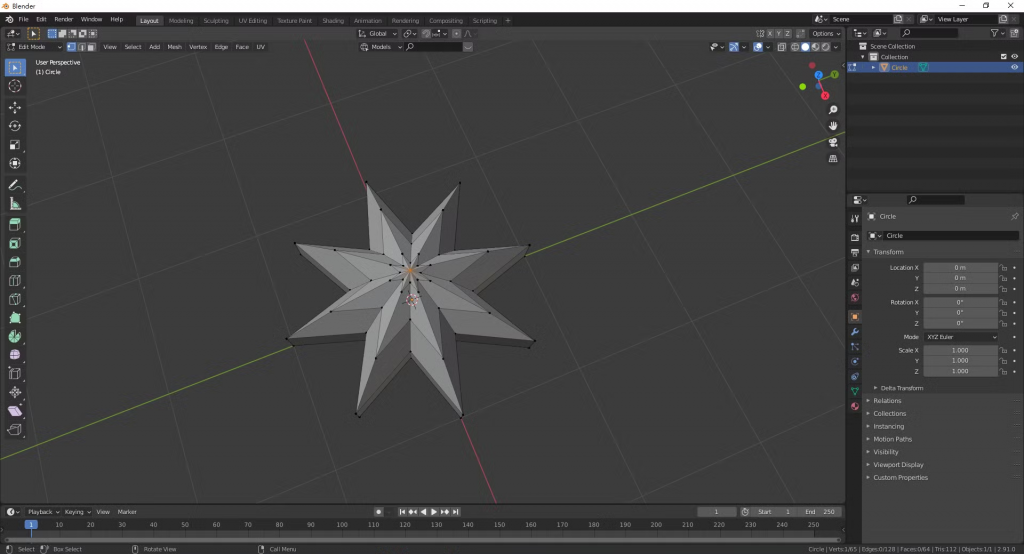Toggle X-ray display
Image resolution: width=1024 pixels, height=554 pixels.
click(x=782, y=47)
